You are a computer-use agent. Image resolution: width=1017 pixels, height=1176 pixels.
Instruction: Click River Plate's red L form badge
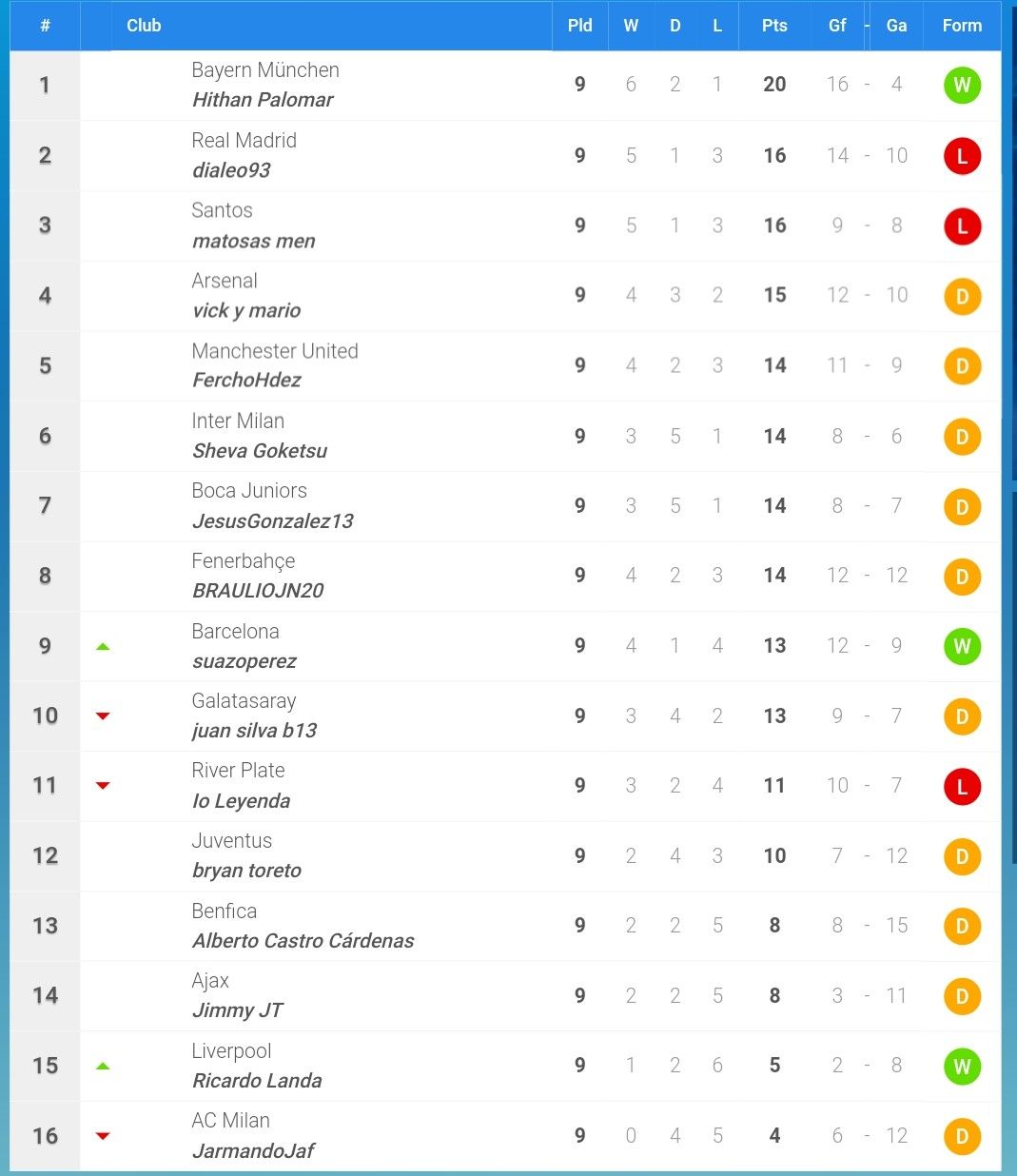pos(962,787)
